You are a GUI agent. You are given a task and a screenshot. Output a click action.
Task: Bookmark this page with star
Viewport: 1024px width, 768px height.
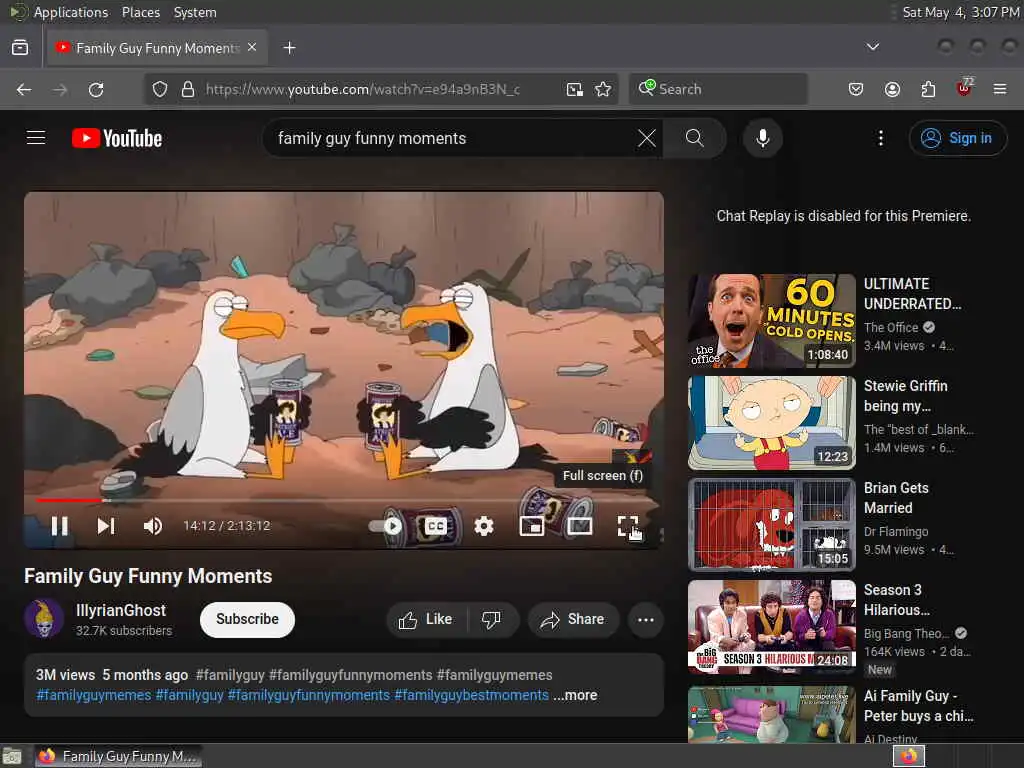[x=603, y=89]
